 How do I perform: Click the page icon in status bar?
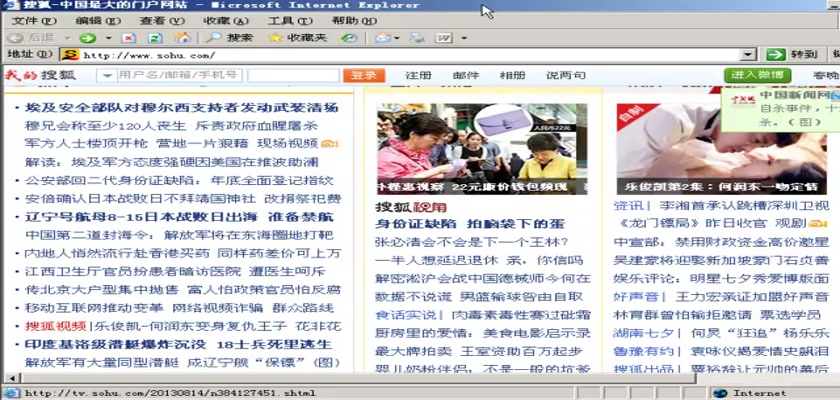[12, 393]
